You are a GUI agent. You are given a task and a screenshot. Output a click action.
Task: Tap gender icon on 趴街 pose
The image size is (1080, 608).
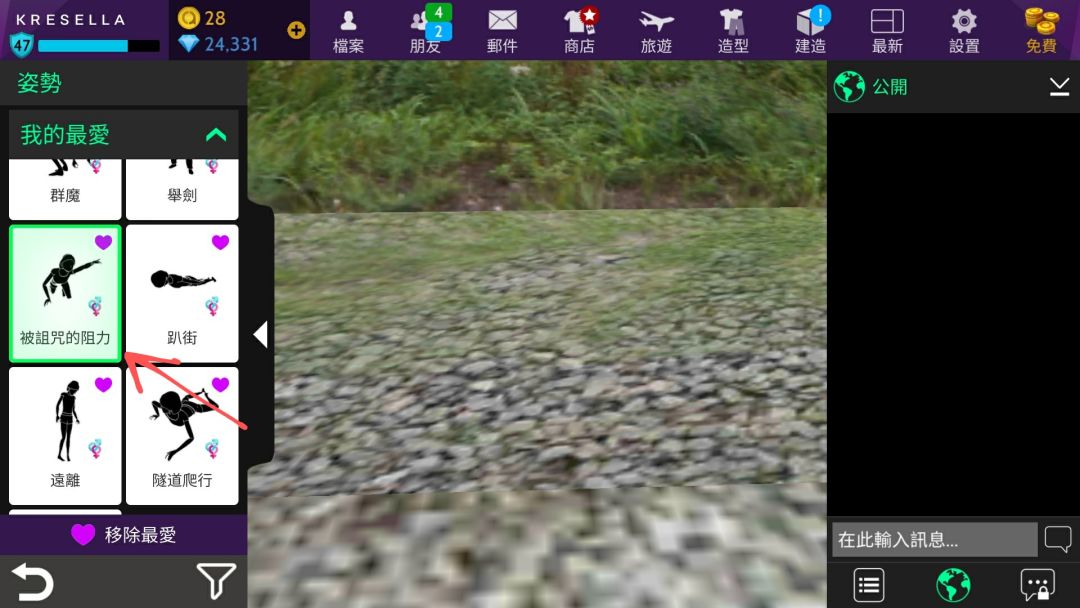pyautogui.click(x=212, y=306)
